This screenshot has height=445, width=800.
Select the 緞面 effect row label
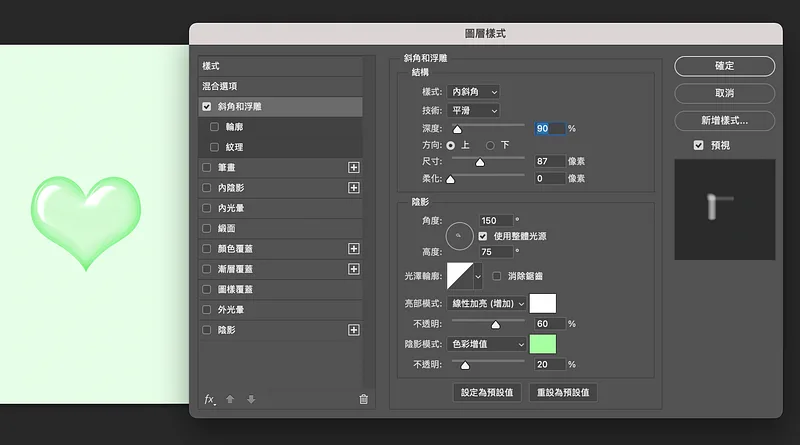(227, 228)
